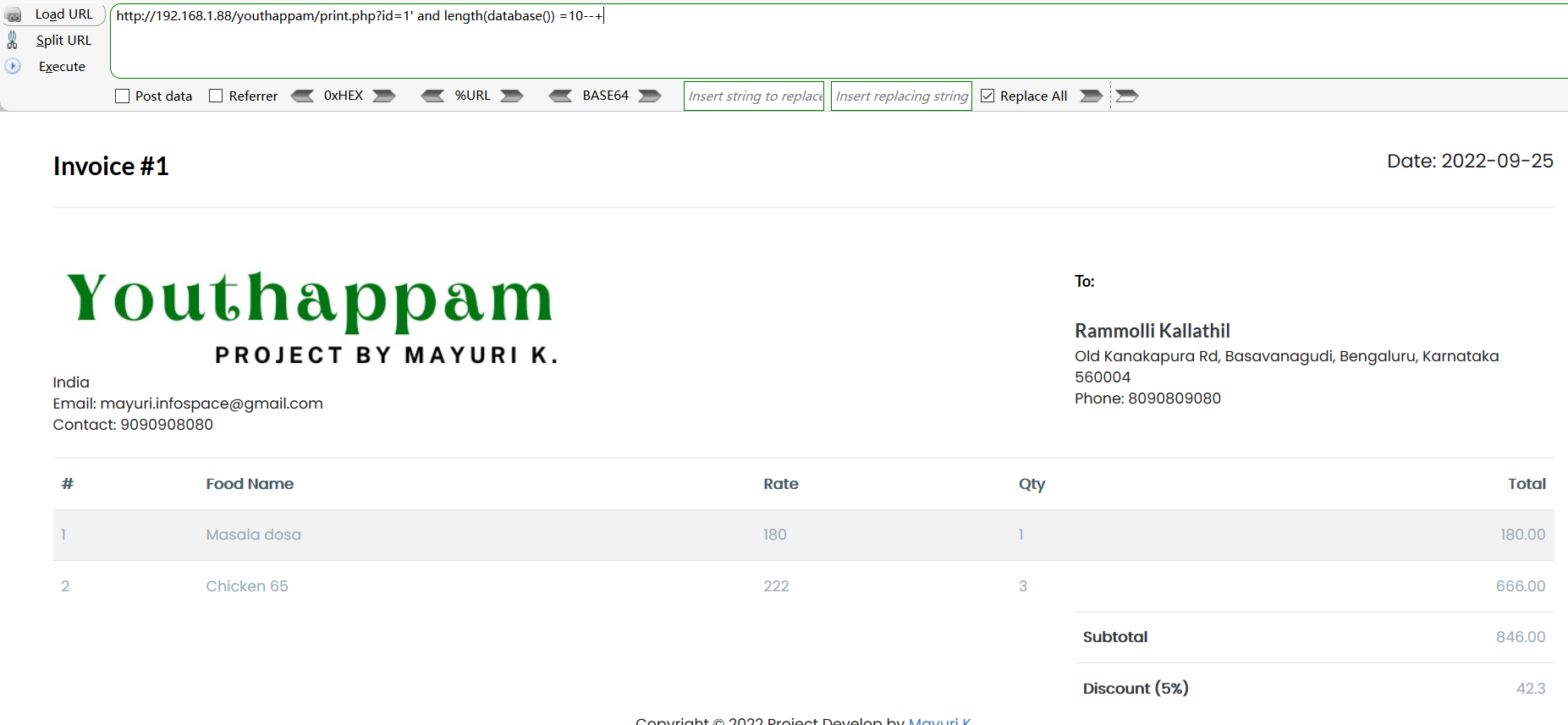The image size is (1568, 725).
Task: Click the 'India' address line
Action: pos(71,382)
